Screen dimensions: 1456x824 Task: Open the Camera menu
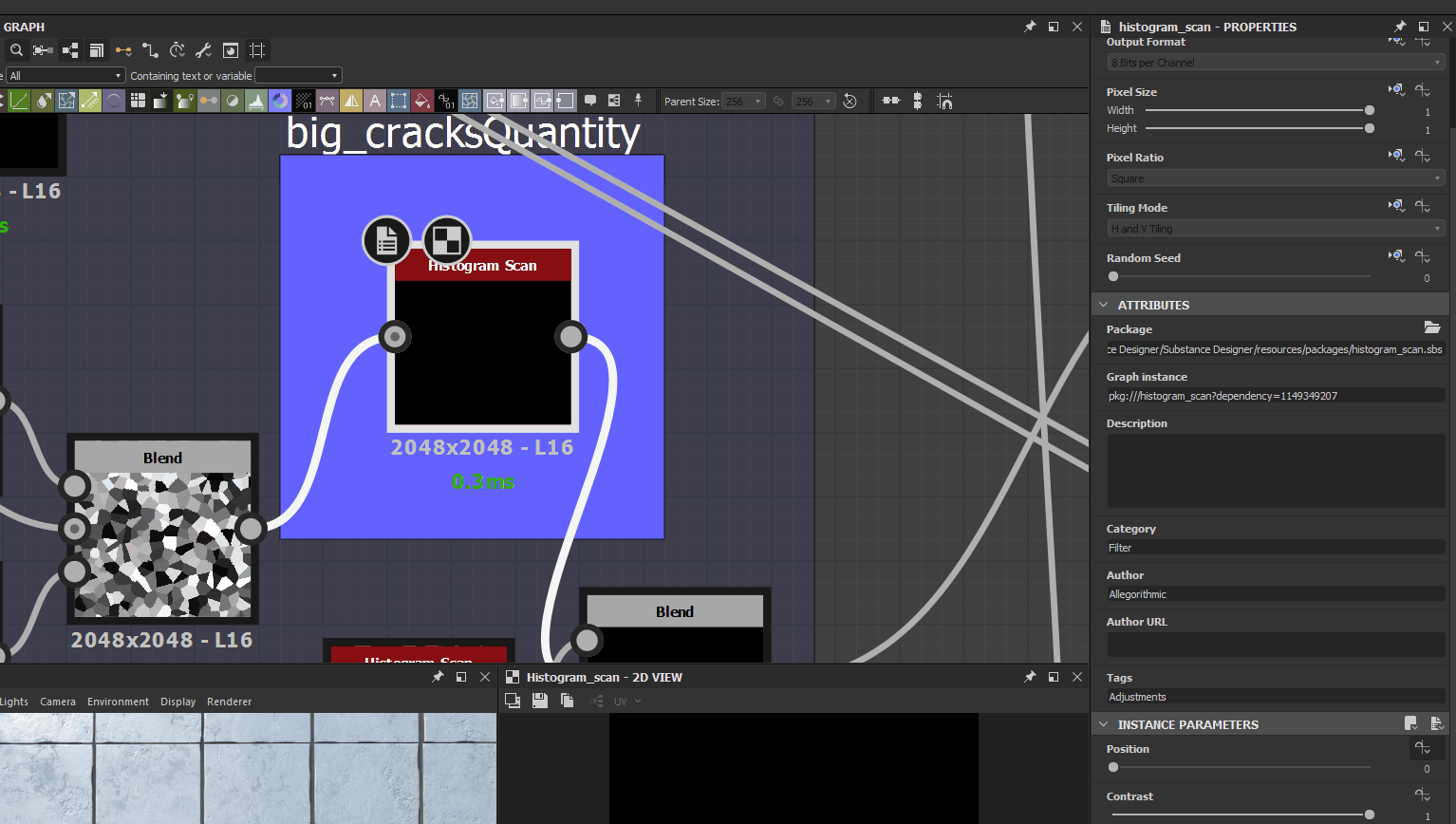coord(58,702)
